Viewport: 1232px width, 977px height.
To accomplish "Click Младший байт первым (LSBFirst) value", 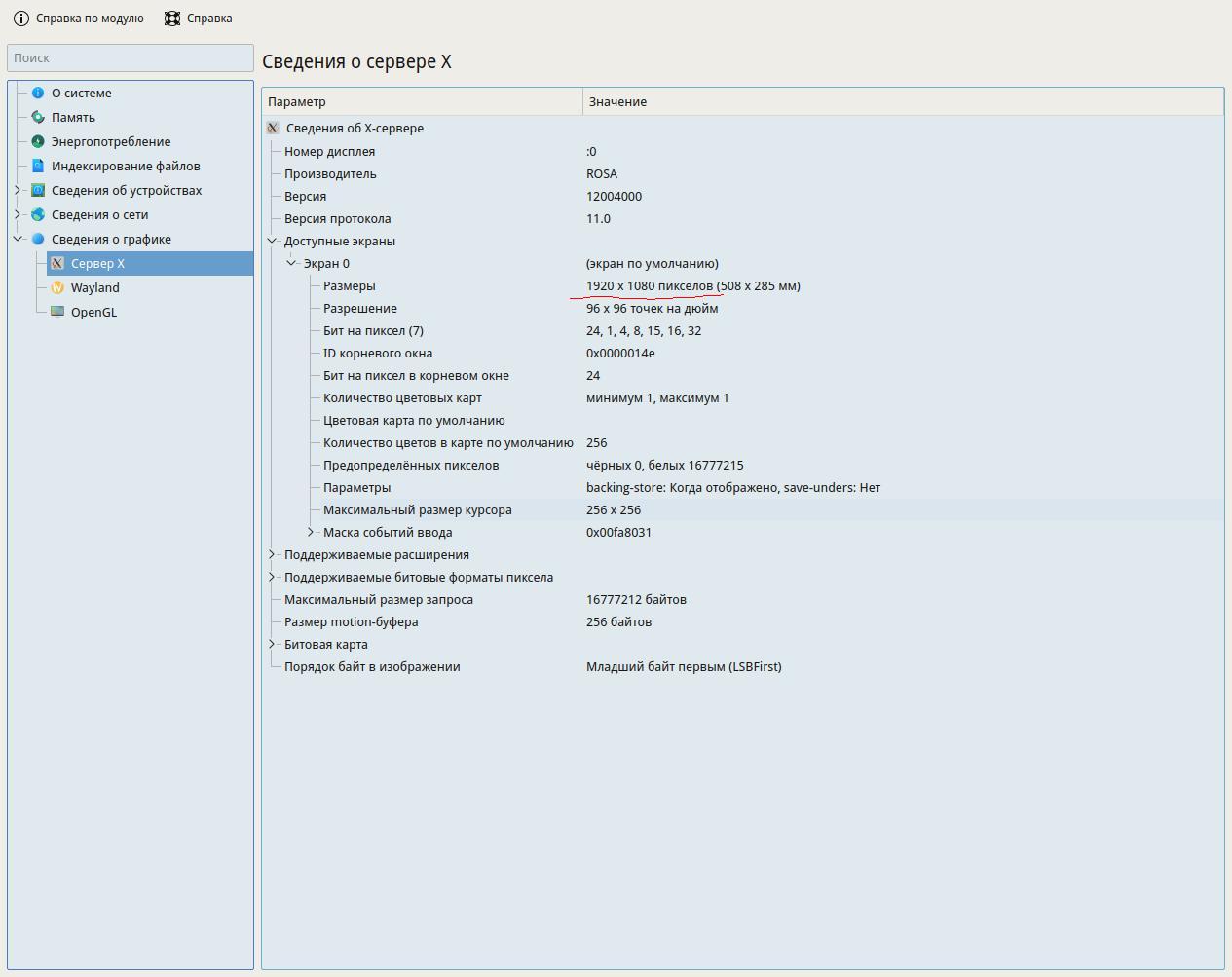I will click(684, 666).
